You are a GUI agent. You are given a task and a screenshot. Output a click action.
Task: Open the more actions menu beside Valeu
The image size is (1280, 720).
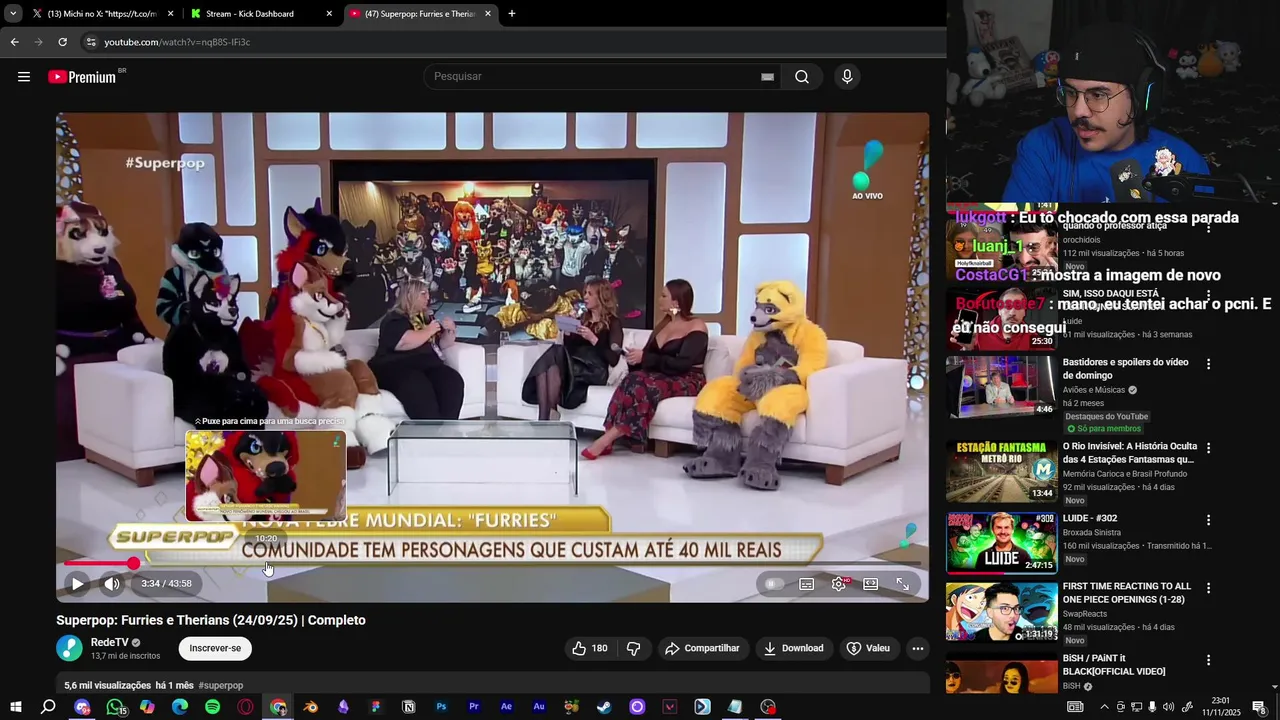coord(917,648)
